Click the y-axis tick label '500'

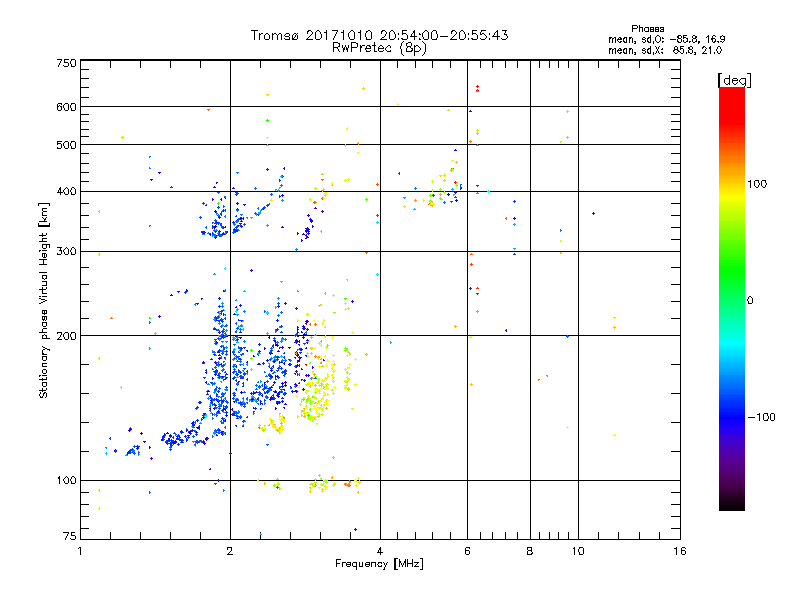pyautogui.click(x=66, y=145)
